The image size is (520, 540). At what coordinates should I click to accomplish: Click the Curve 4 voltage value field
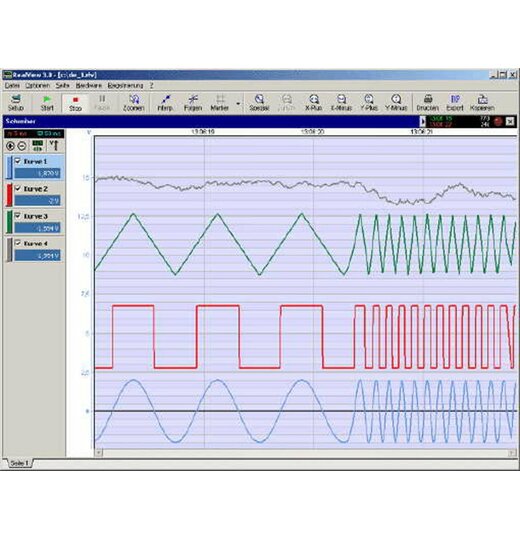coord(38,255)
